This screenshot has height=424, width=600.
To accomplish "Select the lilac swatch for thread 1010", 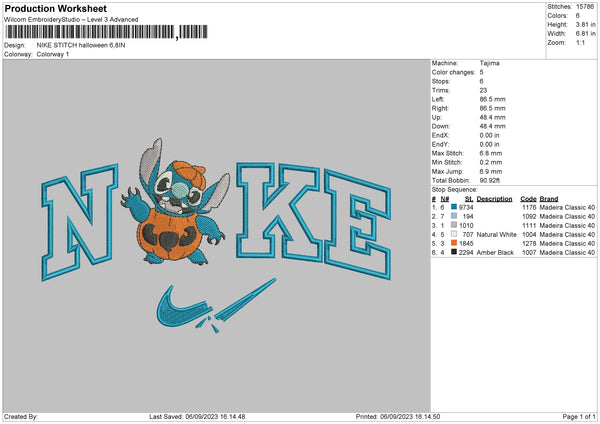I will (454, 225).
